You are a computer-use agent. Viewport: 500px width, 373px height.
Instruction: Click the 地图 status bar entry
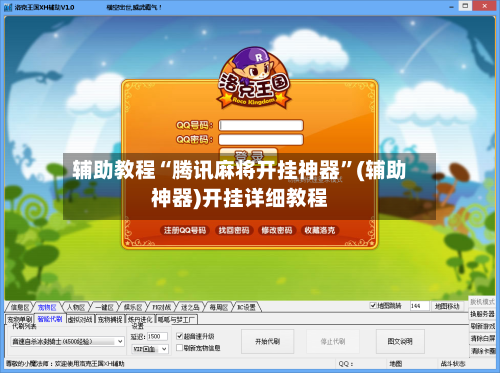pyautogui.click(x=396, y=364)
